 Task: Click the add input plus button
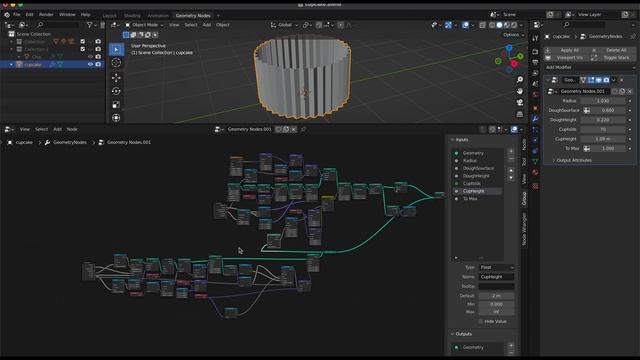511,151
